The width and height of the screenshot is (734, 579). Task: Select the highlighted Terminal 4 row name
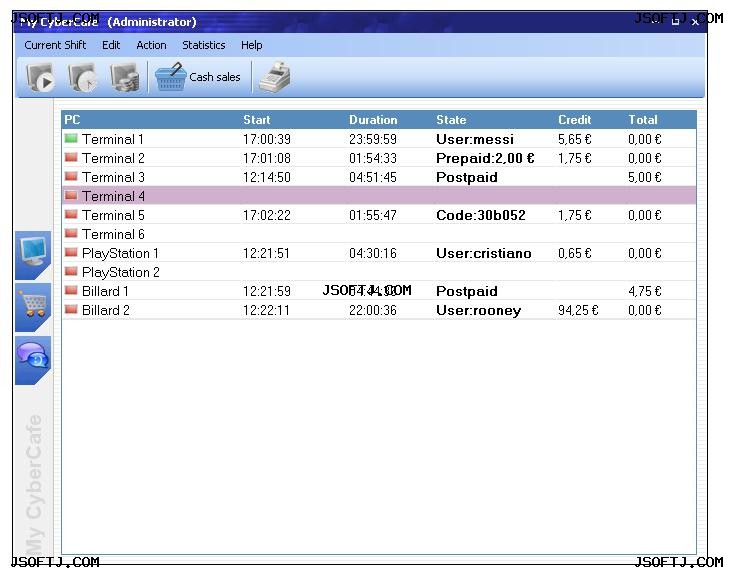(x=113, y=196)
